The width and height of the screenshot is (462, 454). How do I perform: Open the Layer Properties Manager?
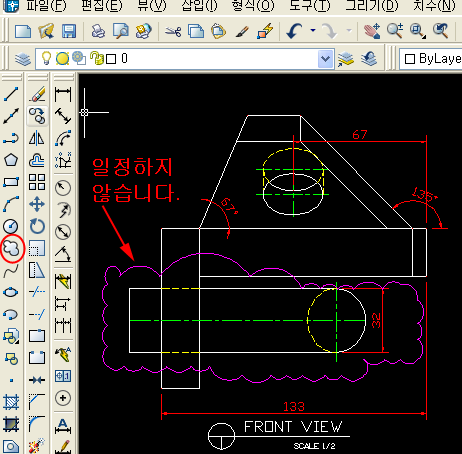click(x=23, y=59)
